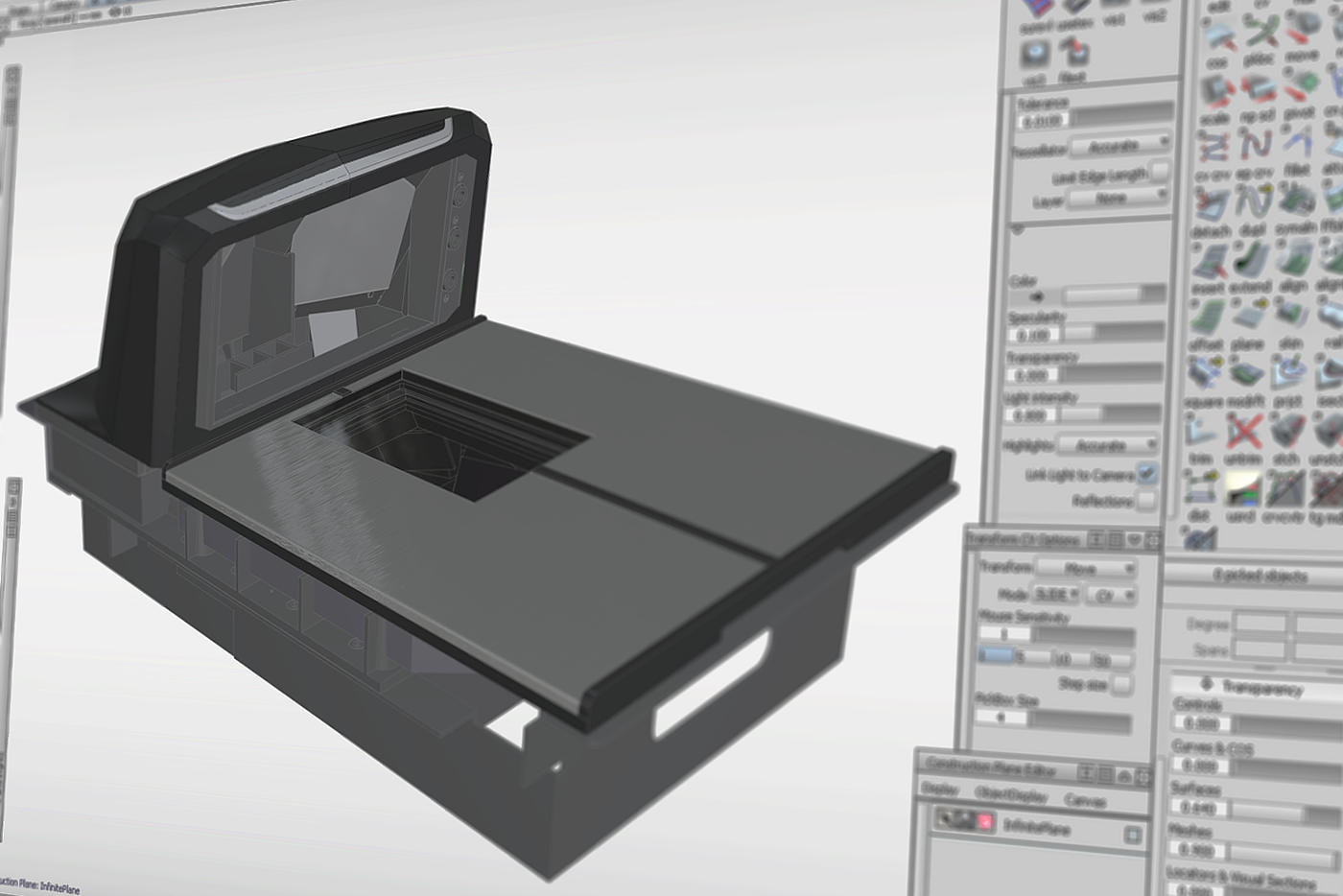Screen dimensions: 1343x896
Task: Open Display menu in Construction Plane Editor
Action: tap(941, 790)
